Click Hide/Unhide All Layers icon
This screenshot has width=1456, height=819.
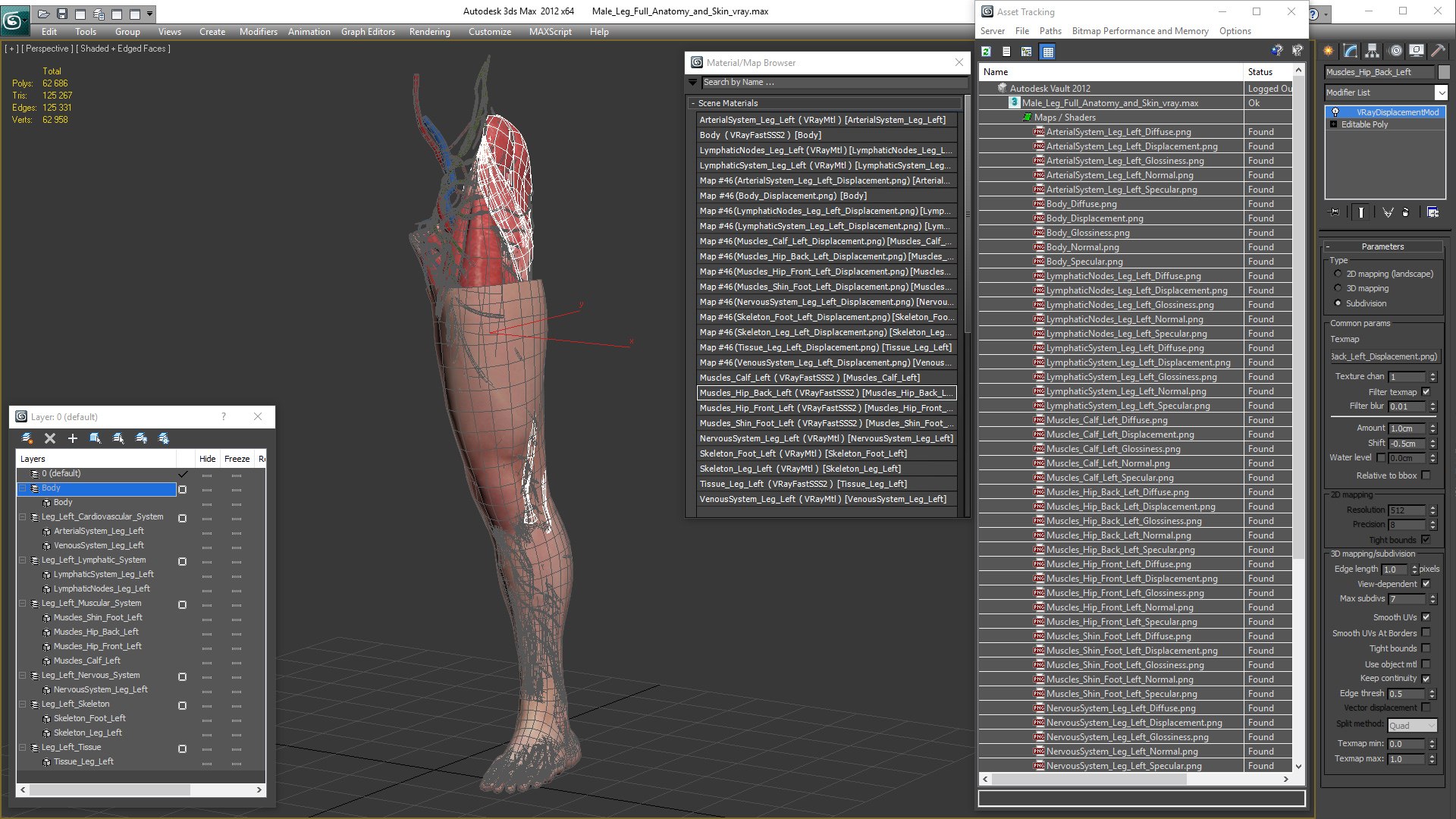[141, 438]
